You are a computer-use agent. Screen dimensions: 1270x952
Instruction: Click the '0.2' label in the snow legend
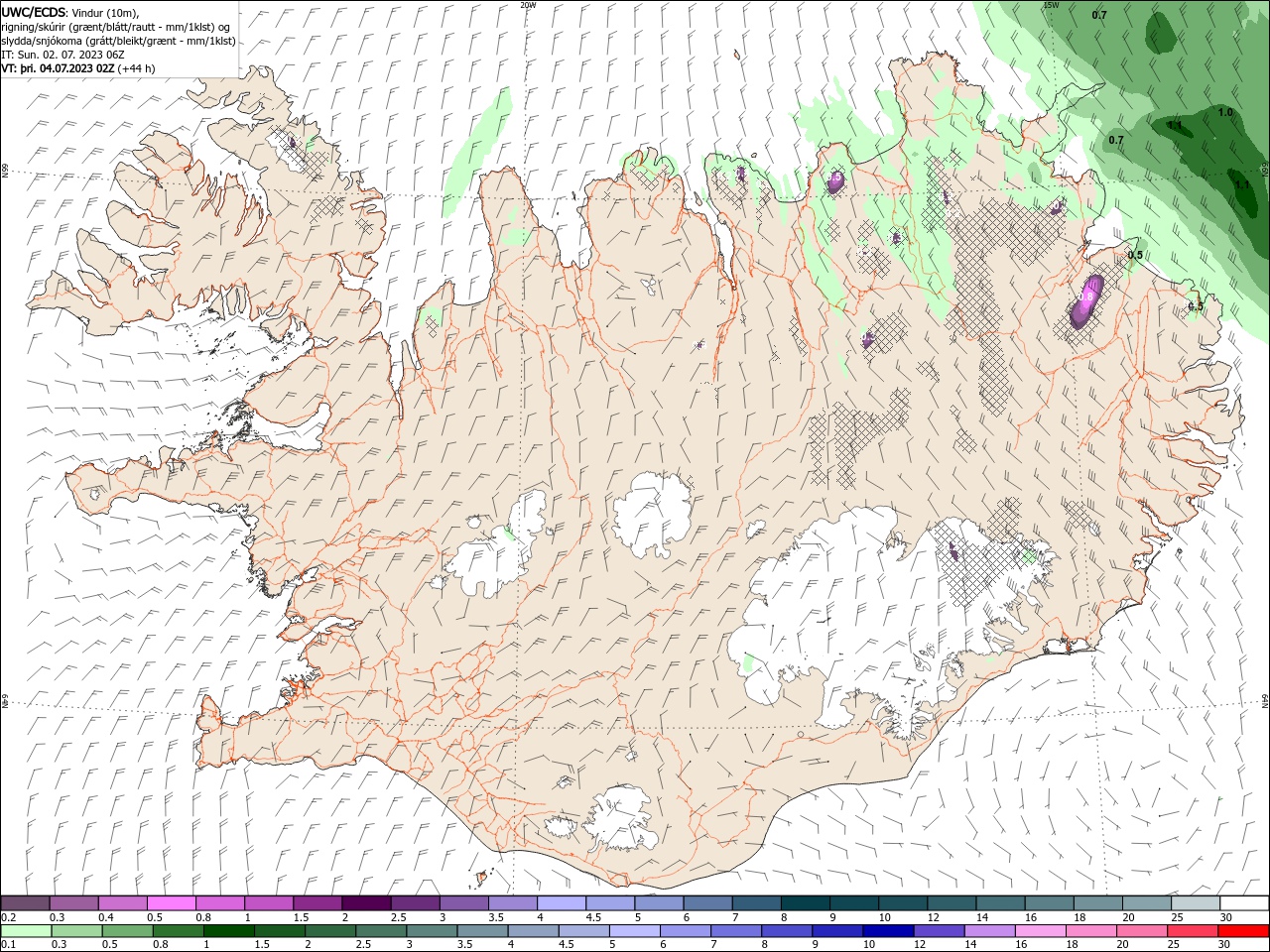pos(9,917)
